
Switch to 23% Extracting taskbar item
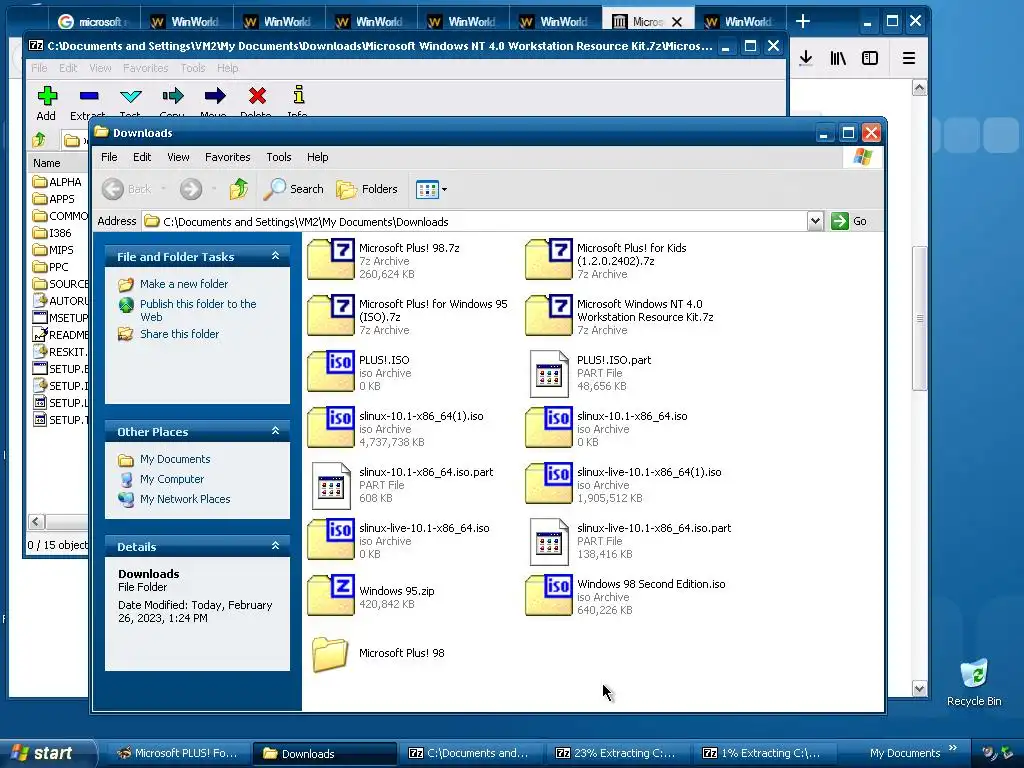(x=615, y=753)
